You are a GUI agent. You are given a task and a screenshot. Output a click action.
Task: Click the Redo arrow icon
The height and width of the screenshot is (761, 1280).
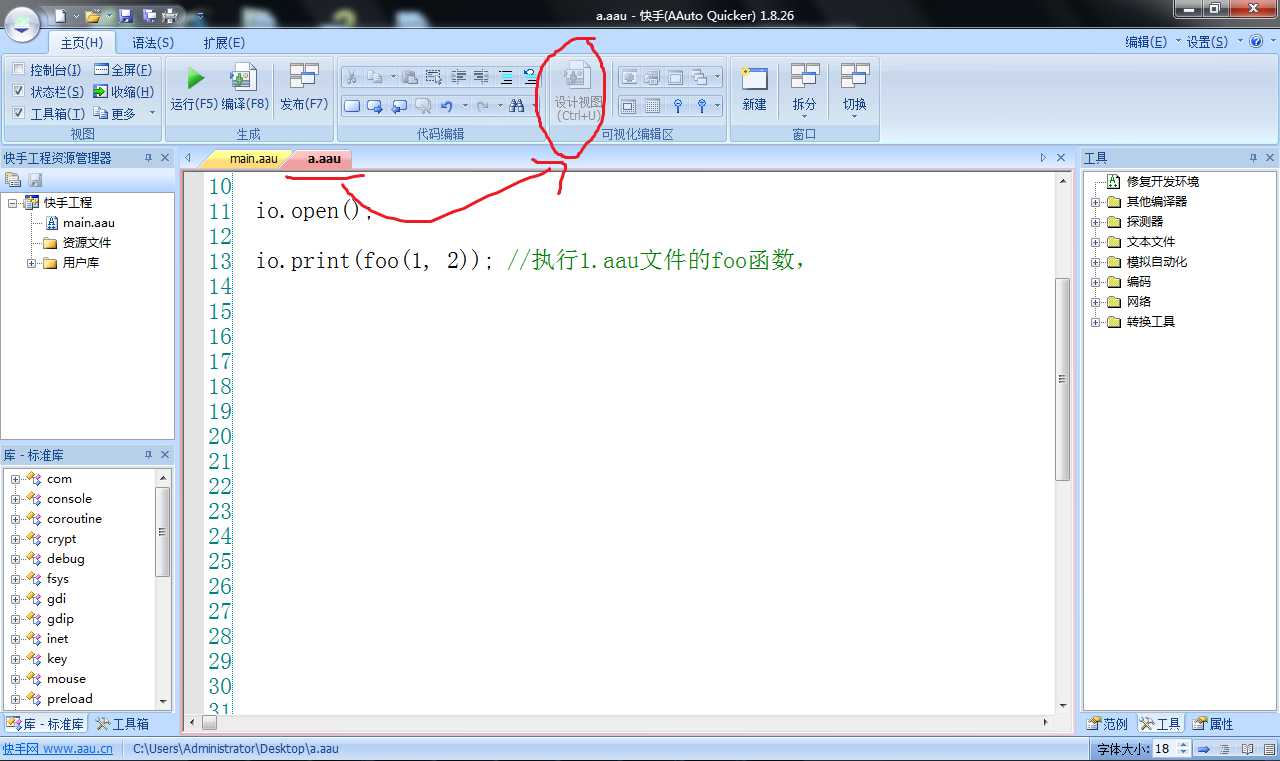pyautogui.click(x=483, y=105)
